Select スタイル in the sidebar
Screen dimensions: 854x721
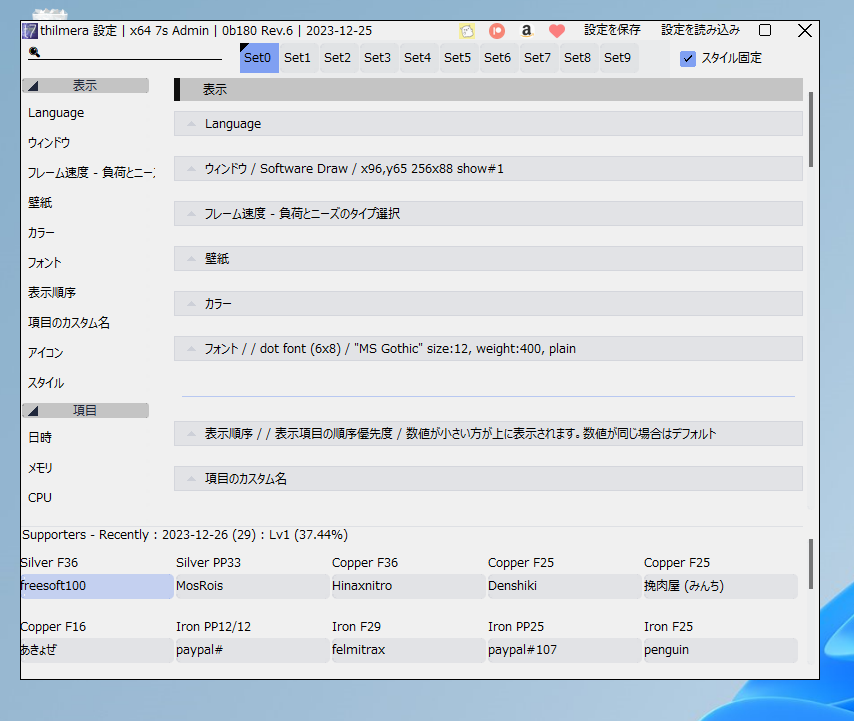tap(46, 382)
